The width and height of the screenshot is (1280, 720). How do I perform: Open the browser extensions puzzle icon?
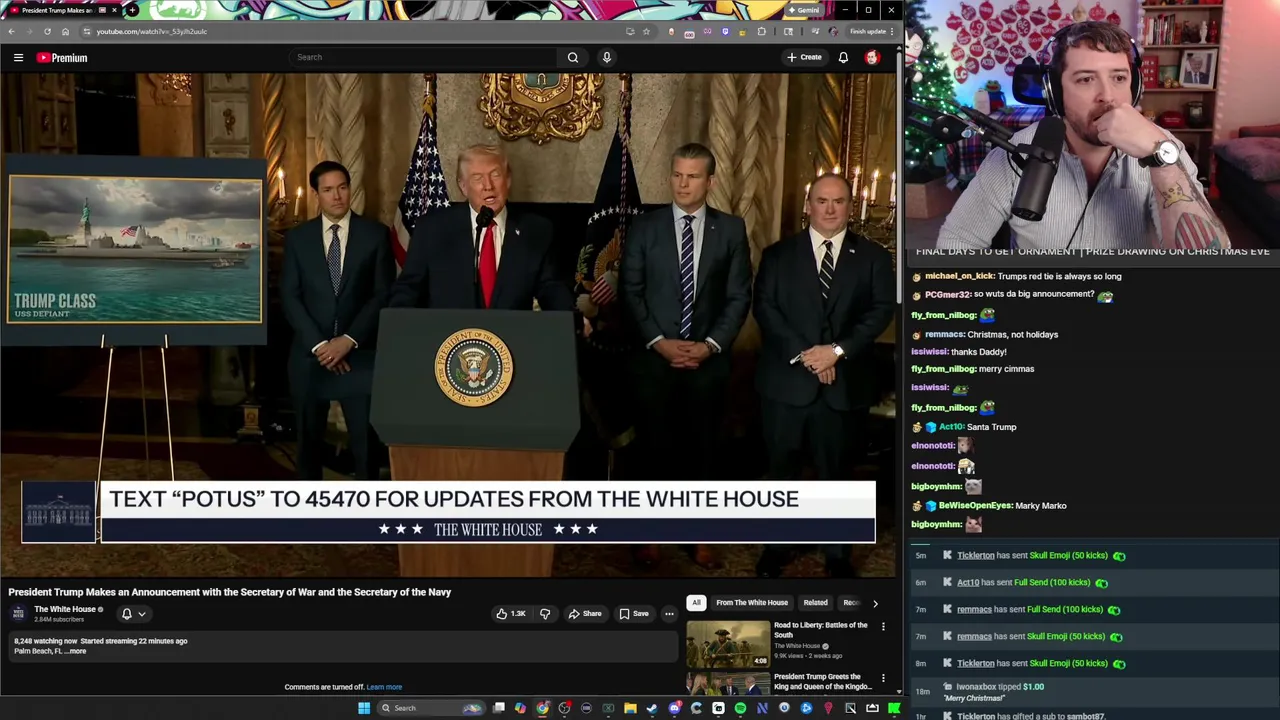point(761,31)
